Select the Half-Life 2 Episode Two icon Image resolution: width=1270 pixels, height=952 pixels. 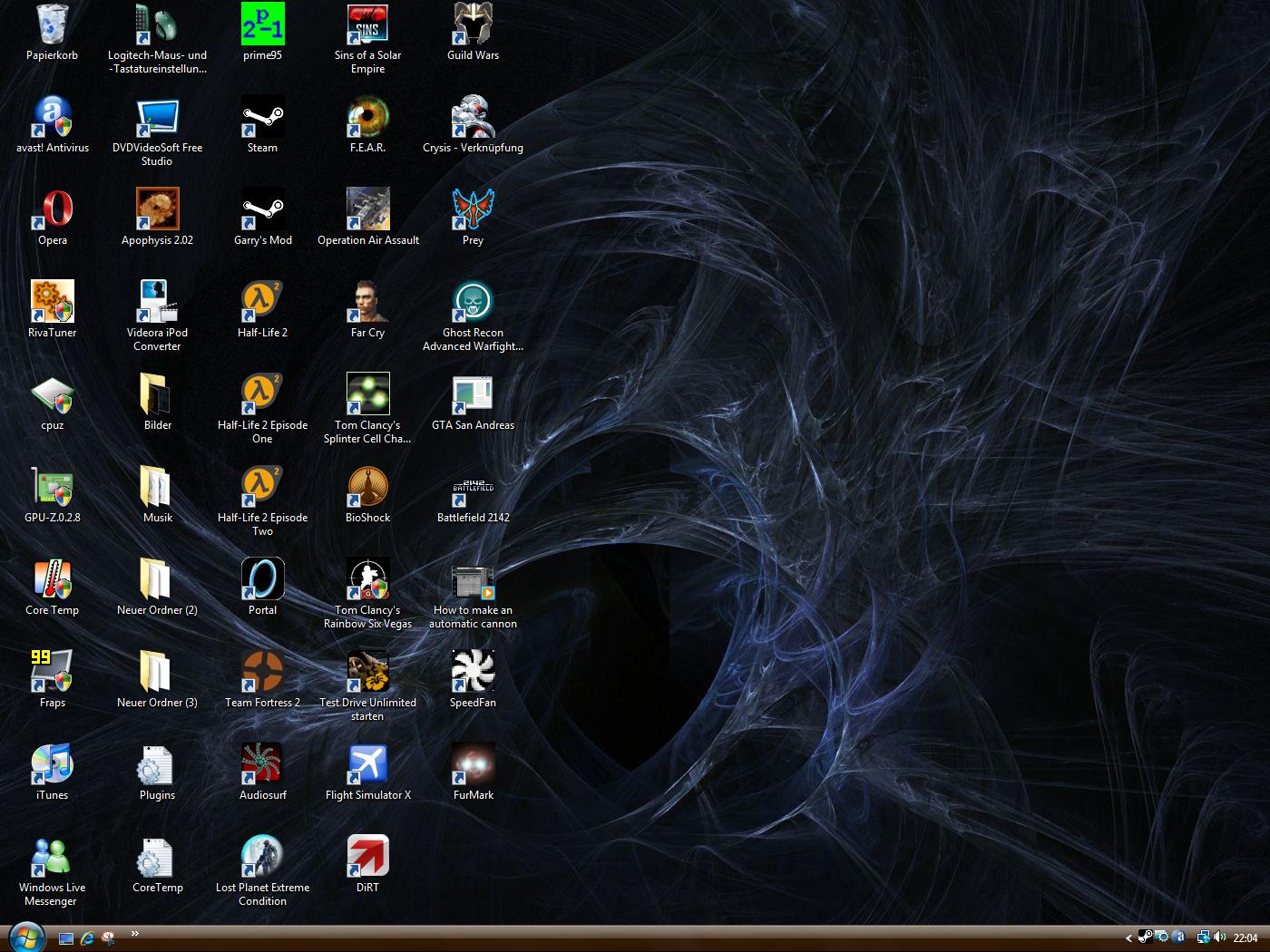[262, 487]
